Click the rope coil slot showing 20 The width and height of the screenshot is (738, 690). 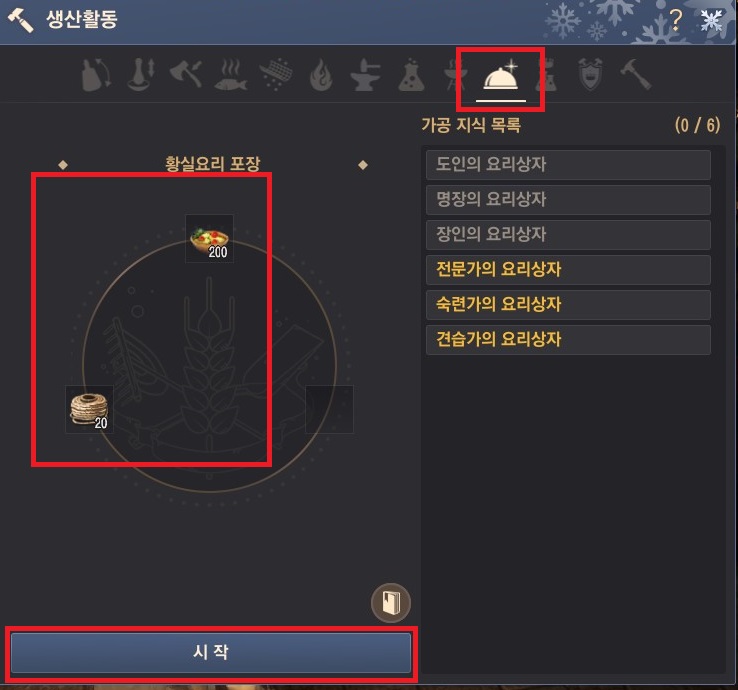point(89,409)
